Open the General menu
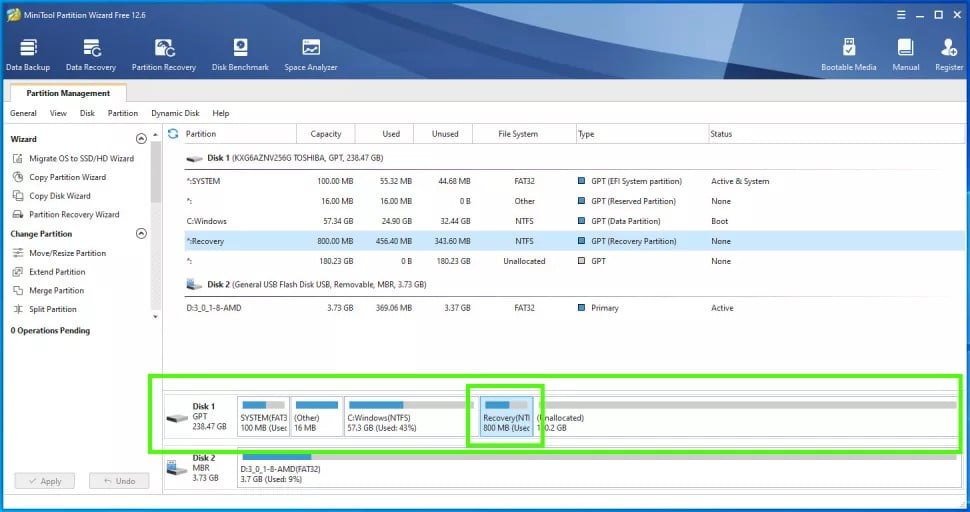This screenshot has height=512, width=970. pos(24,113)
